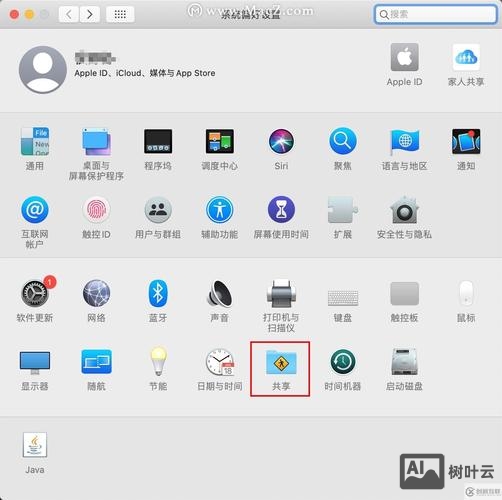Go forward with the right arrow button
The height and width of the screenshot is (500, 502).
click(90, 14)
